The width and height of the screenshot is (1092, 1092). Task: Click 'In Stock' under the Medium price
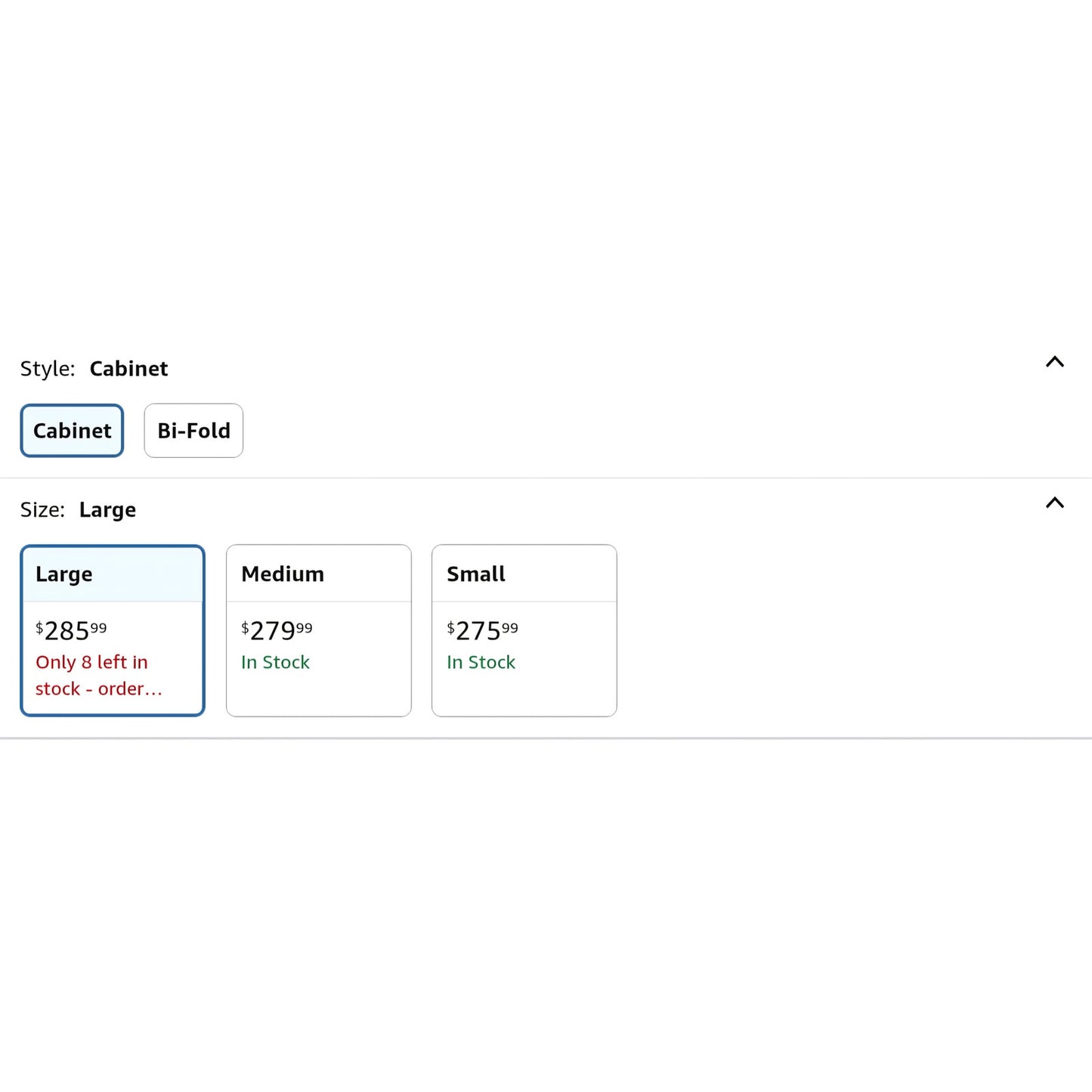coord(275,663)
